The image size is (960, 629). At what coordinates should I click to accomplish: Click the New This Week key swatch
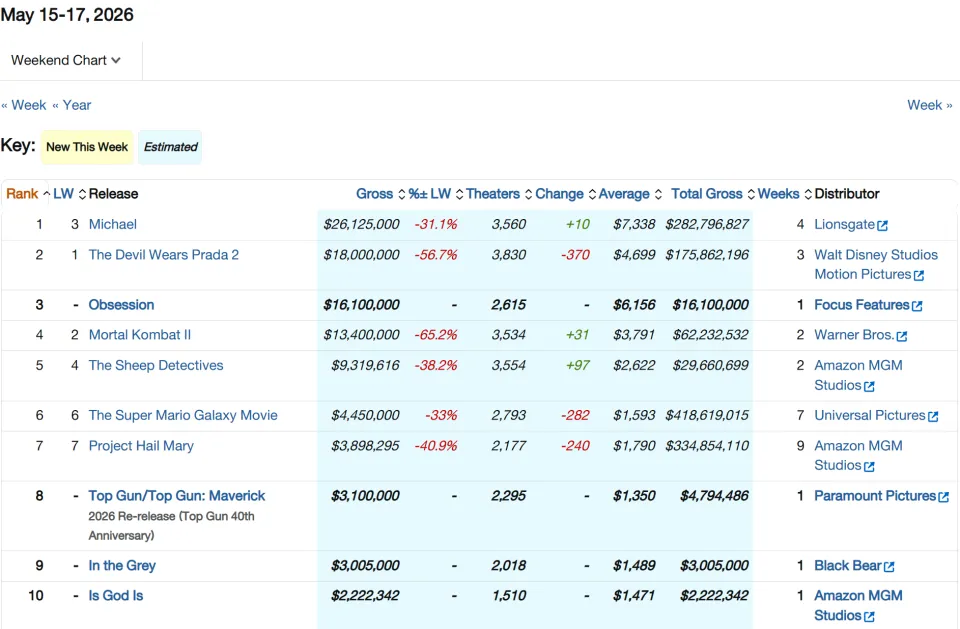tap(87, 147)
